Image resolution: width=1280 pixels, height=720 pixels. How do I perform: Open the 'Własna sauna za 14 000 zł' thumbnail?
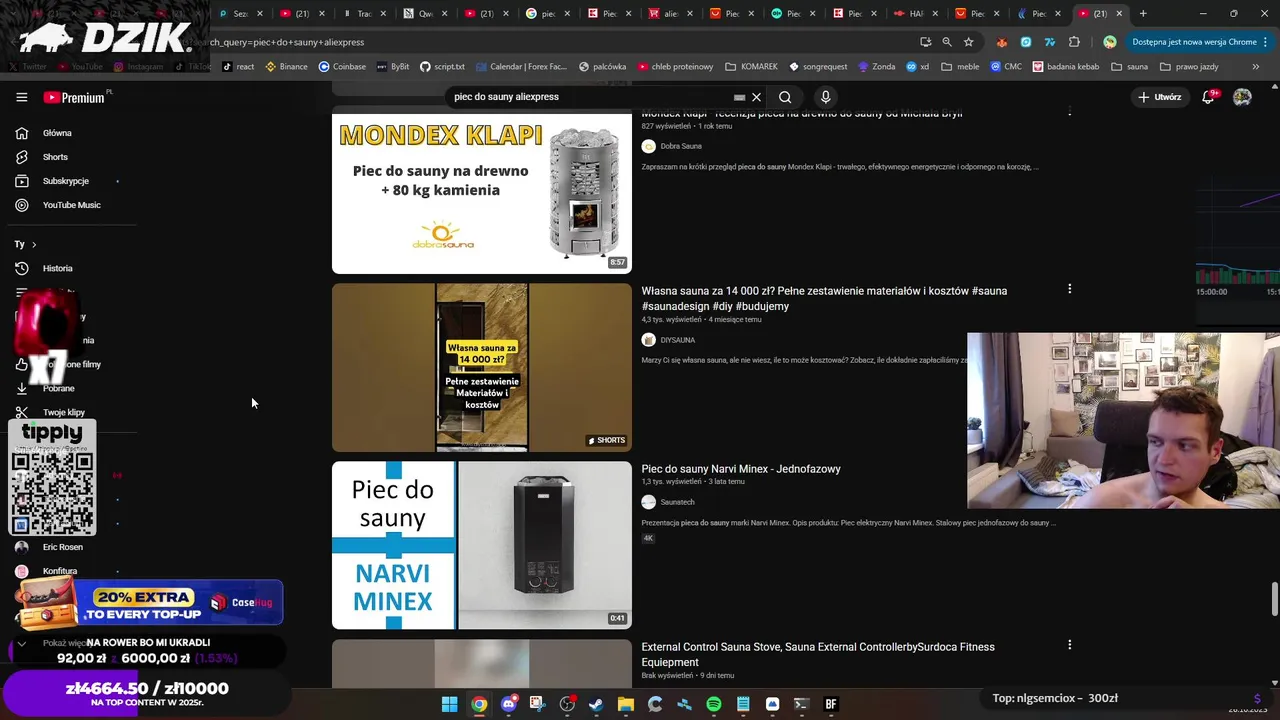pos(482,367)
